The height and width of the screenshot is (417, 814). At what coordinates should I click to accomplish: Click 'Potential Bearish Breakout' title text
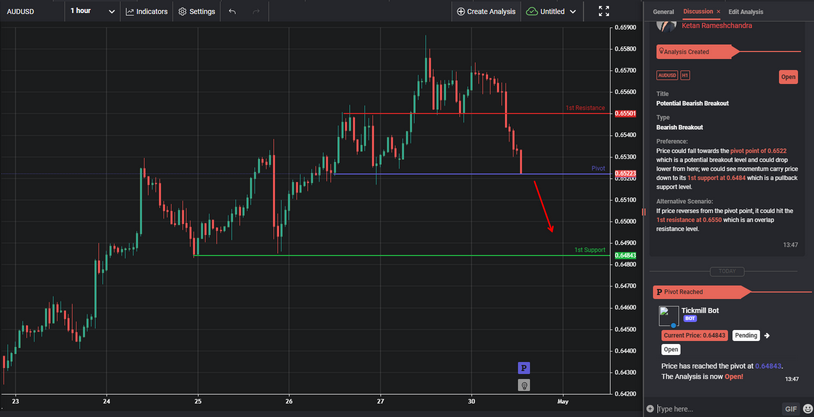click(x=693, y=103)
